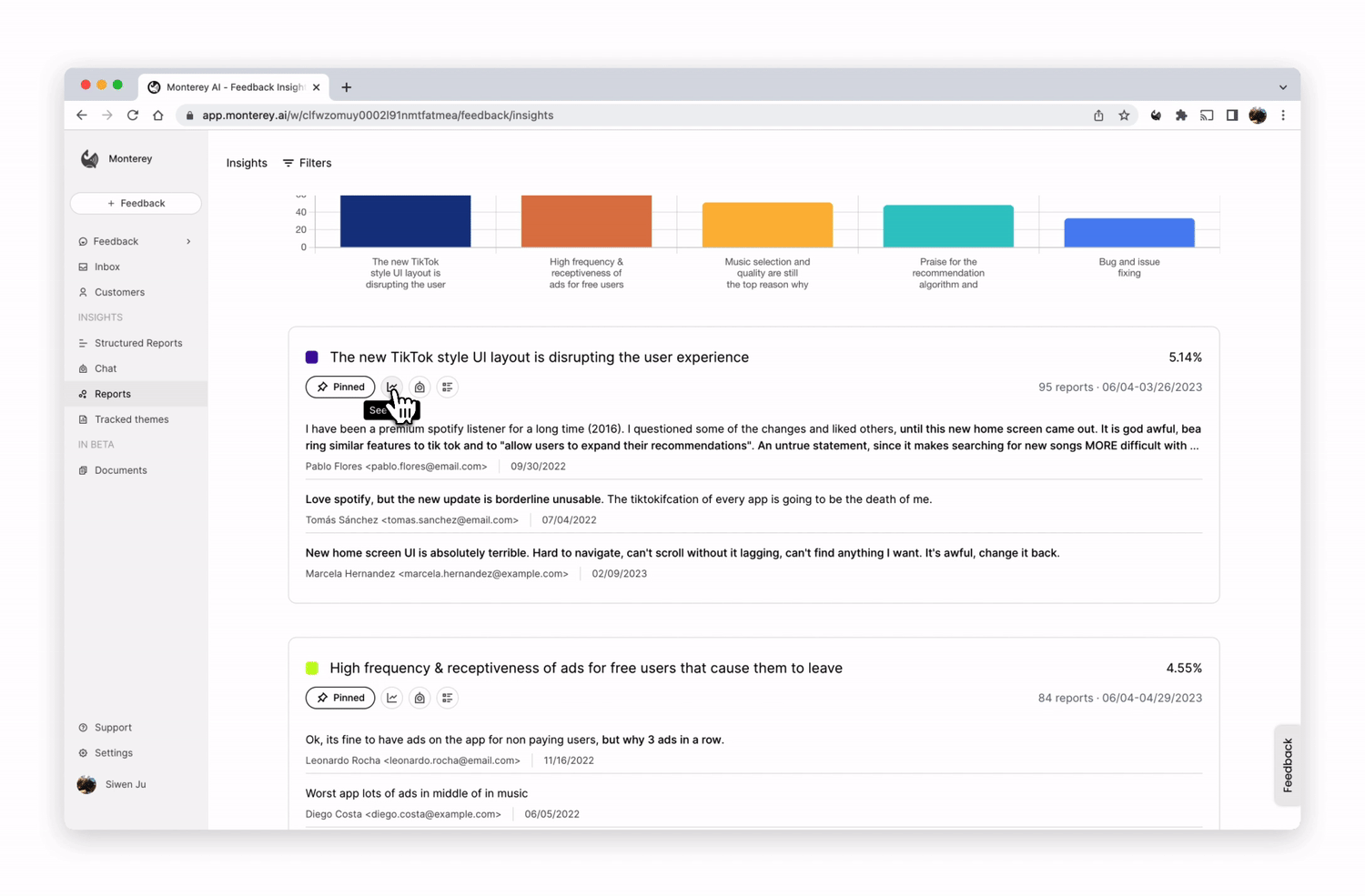Open the Chrome profile avatar
The image size is (1365, 896).
tap(1258, 116)
